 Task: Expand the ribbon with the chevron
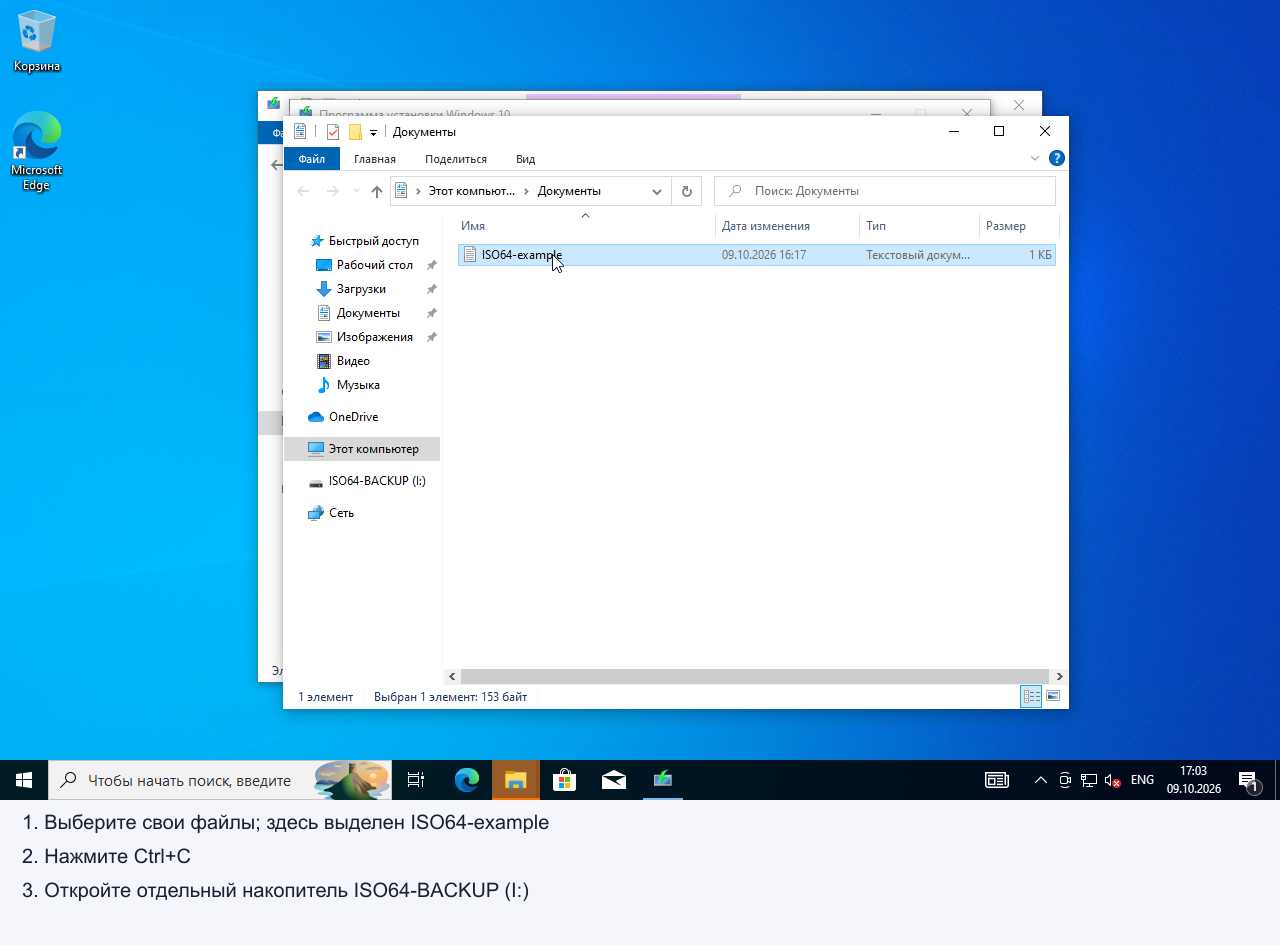coord(1035,158)
